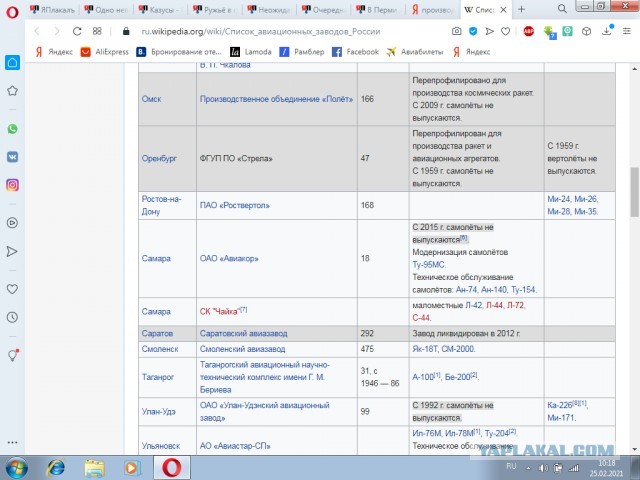Switch to the 'Ружьё в' tab

click(216, 9)
